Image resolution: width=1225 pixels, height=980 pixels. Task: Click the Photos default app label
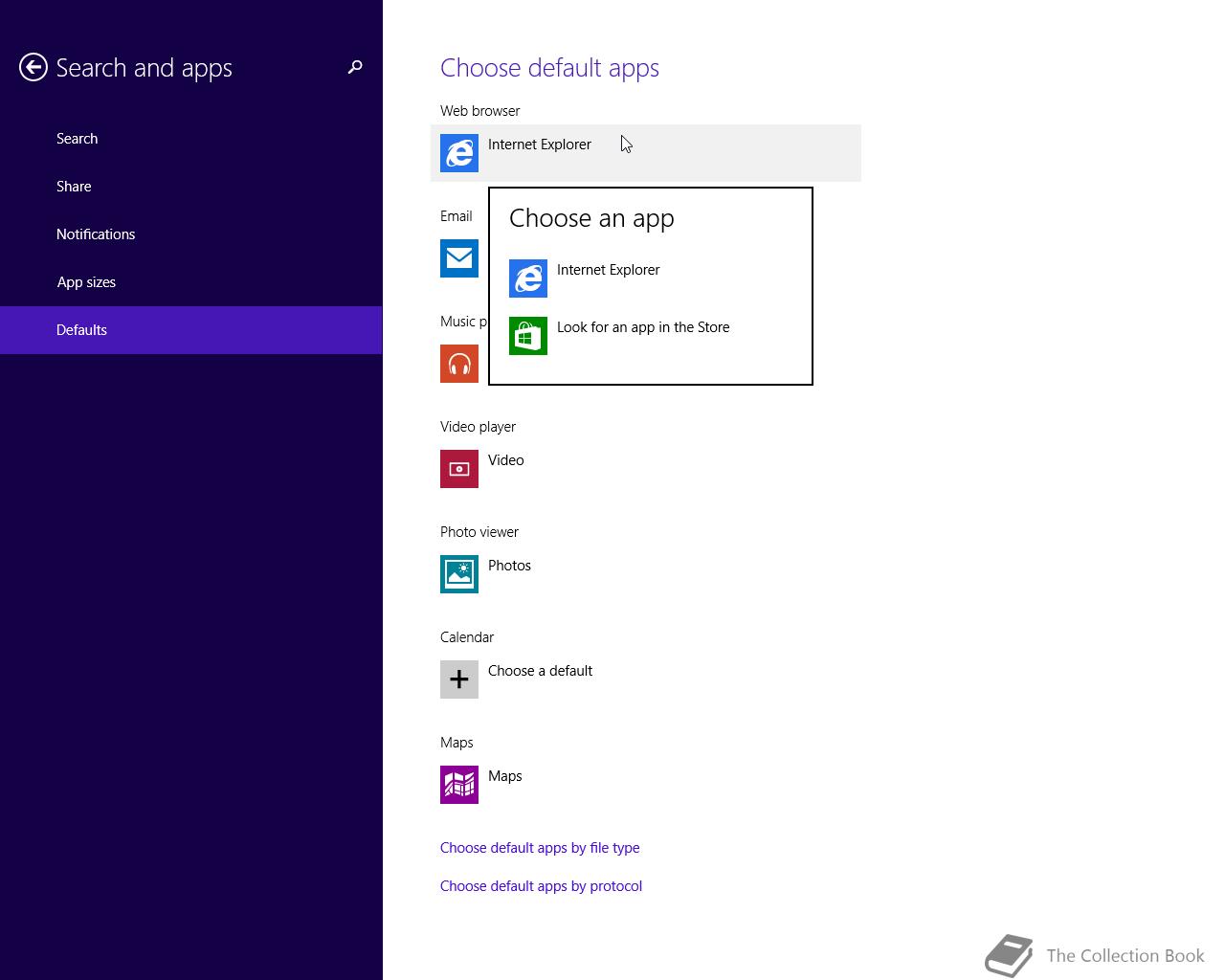(x=509, y=566)
